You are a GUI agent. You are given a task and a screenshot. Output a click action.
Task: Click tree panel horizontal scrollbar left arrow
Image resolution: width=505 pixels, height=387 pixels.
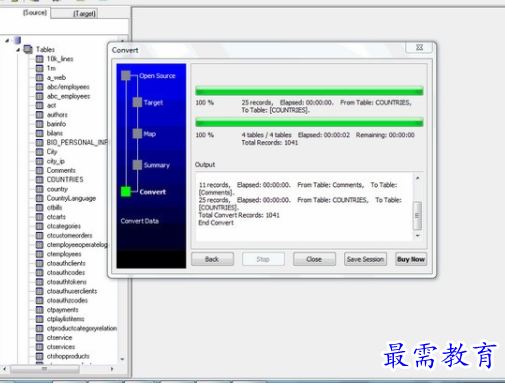[4, 369]
